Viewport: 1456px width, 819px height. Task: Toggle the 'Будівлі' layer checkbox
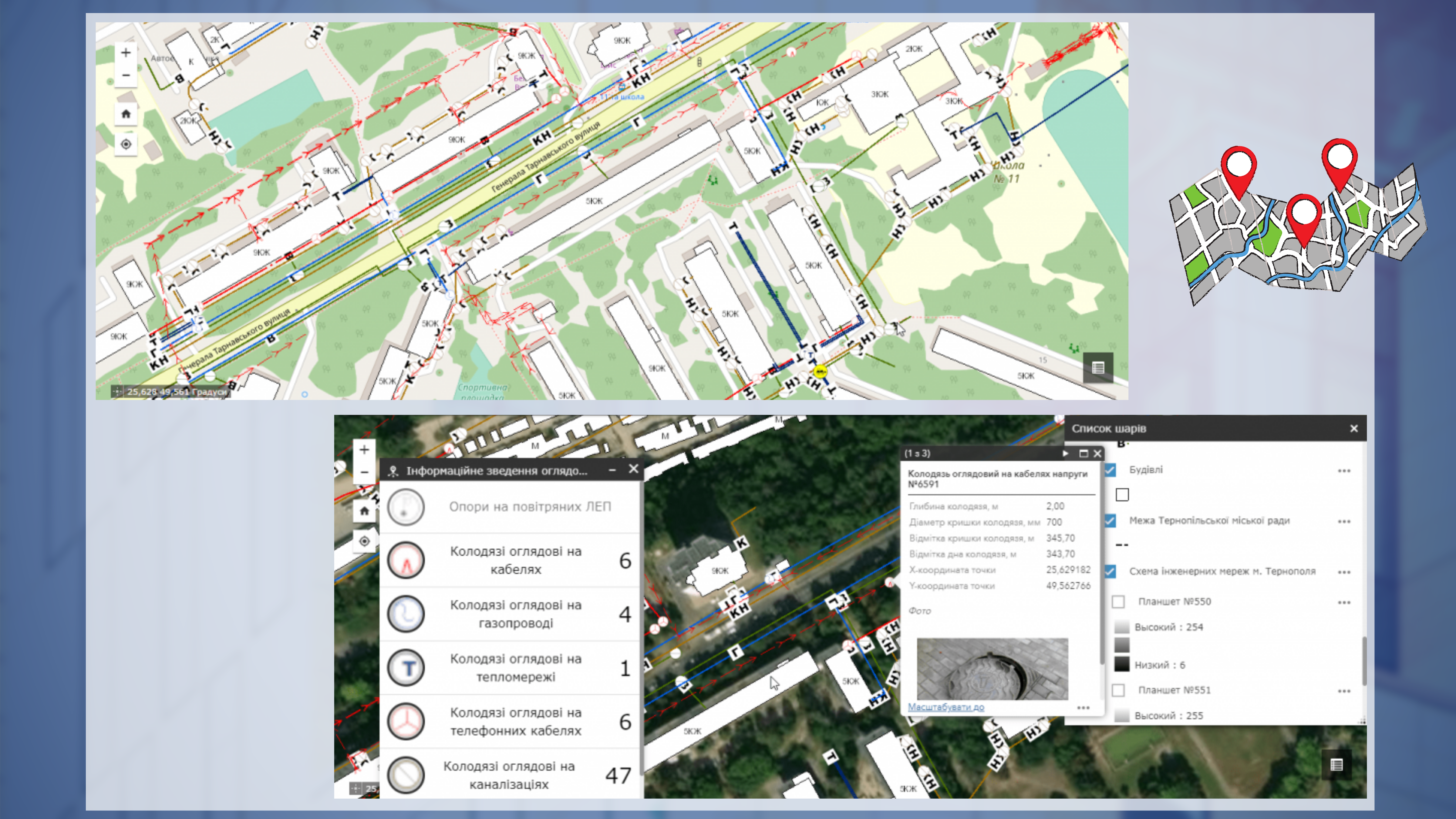click(1110, 470)
